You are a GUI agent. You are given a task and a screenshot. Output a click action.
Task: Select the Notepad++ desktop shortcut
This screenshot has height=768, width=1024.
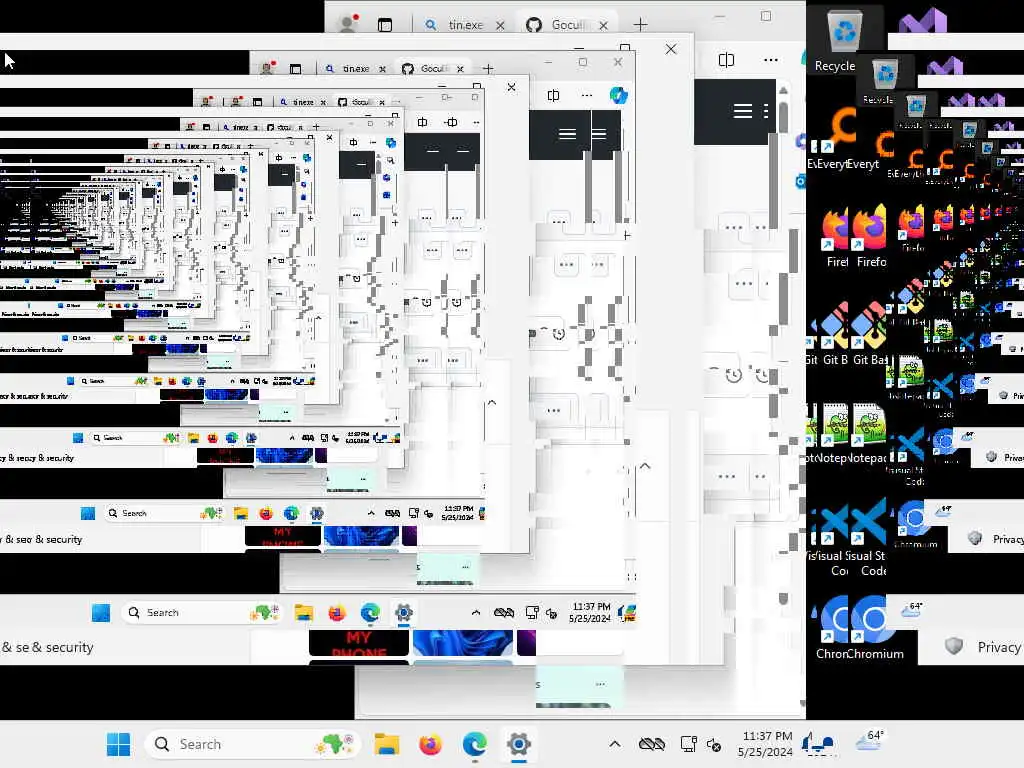coord(871,432)
